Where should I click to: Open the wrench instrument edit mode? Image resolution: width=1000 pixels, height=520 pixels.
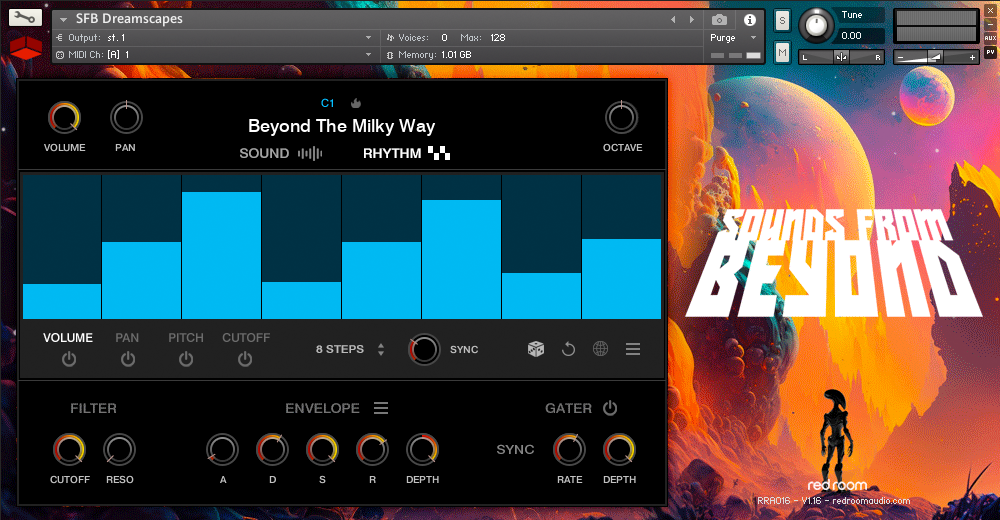point(25,17)
